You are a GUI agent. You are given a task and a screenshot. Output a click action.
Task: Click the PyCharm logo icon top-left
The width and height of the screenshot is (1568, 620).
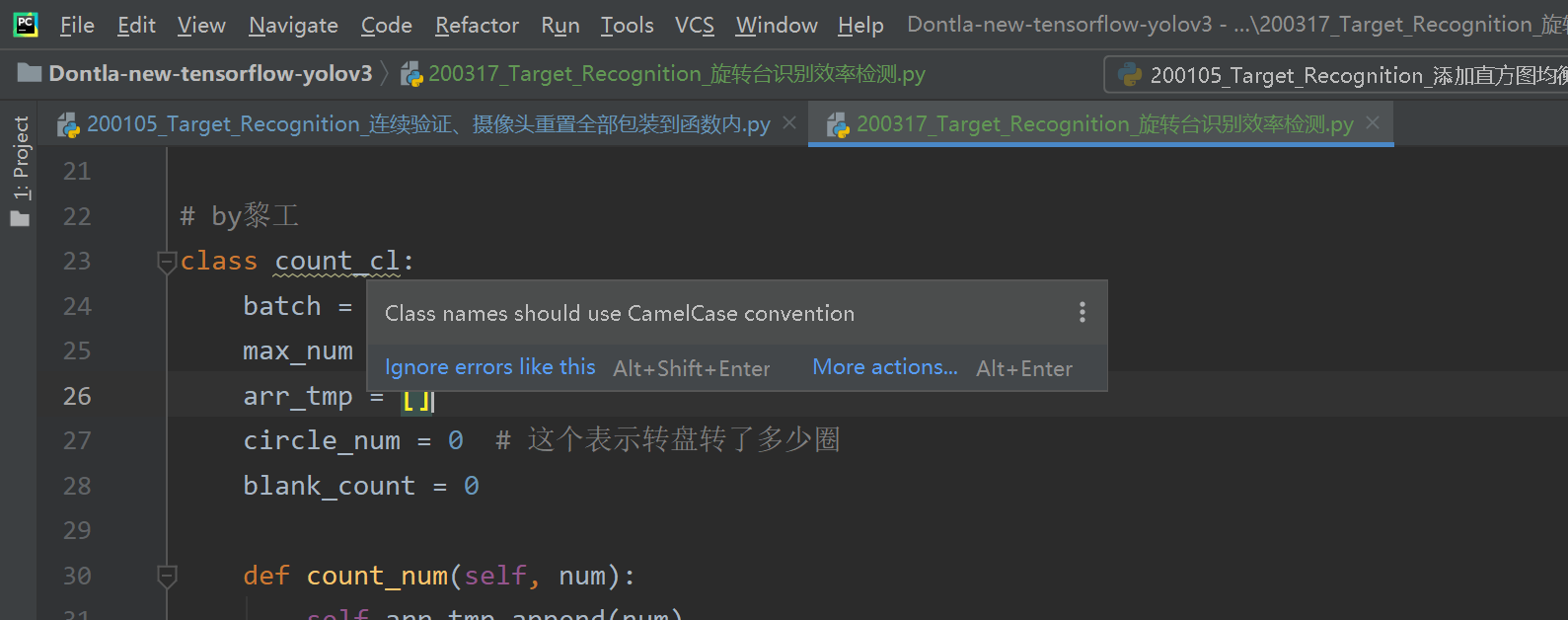tap(24, 24)
